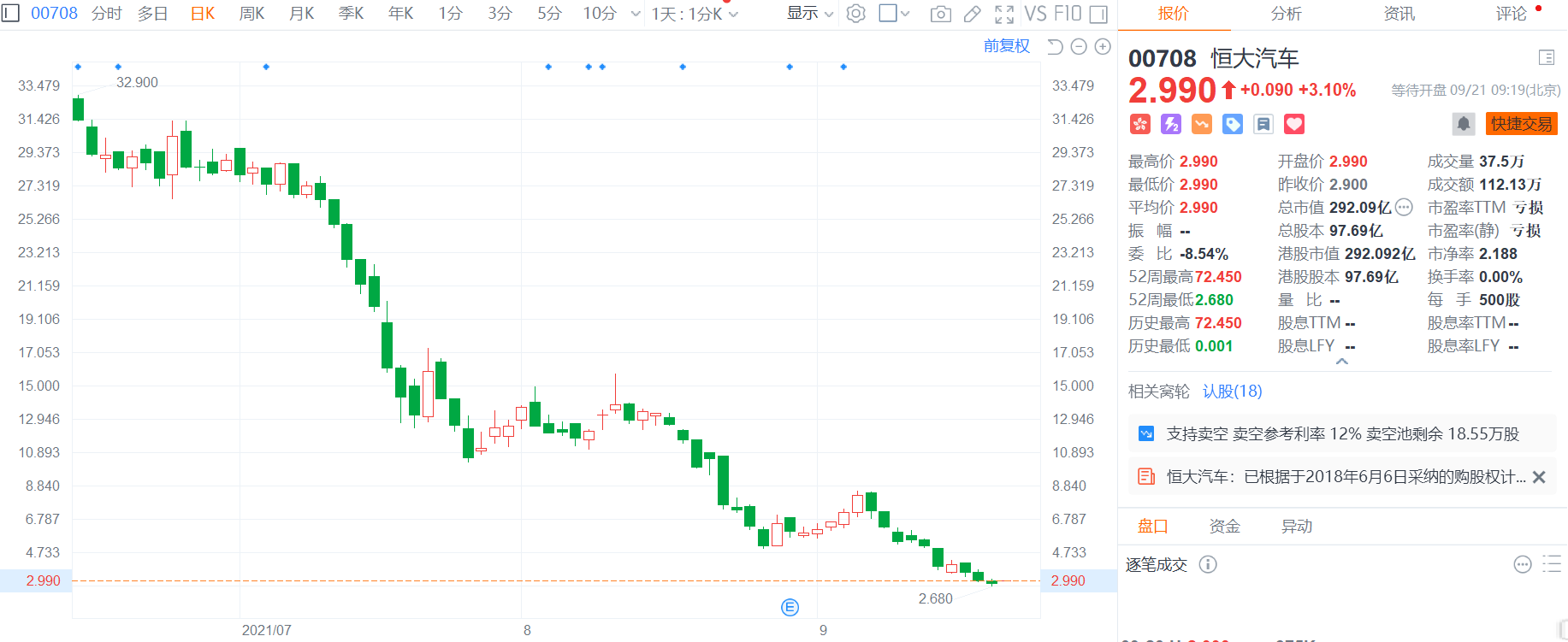The height and width of the screenshot is (642, 1568).
Task: Open chart settings gear icon
Action: pos(855,14)
